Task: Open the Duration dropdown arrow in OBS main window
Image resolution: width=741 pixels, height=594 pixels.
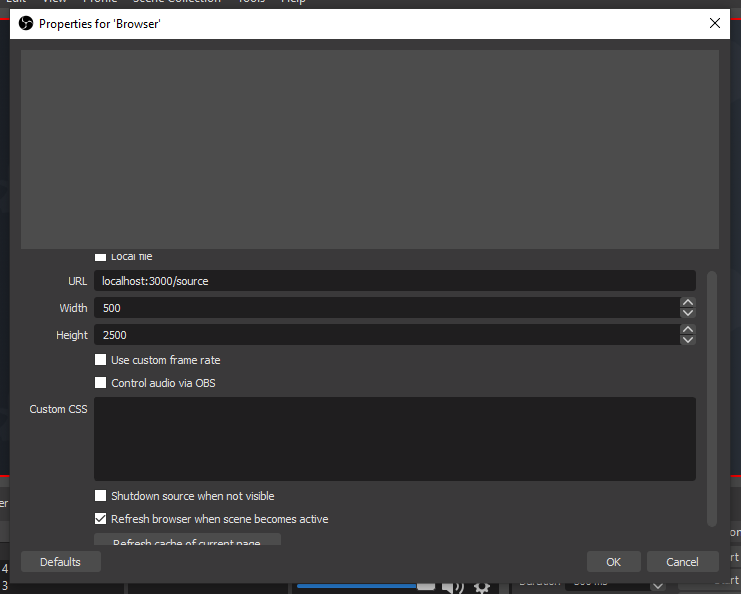Action: pos(657,585)
